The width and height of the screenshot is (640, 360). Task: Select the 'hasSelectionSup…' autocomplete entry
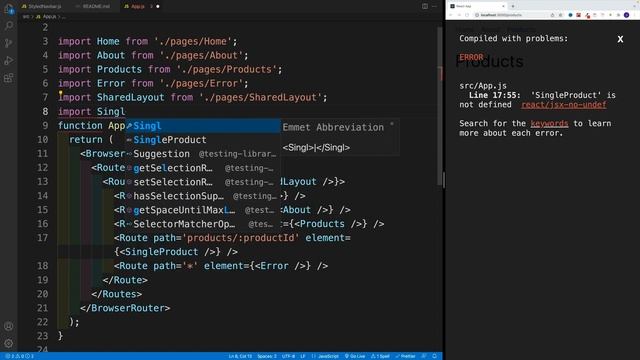[202, 196]
